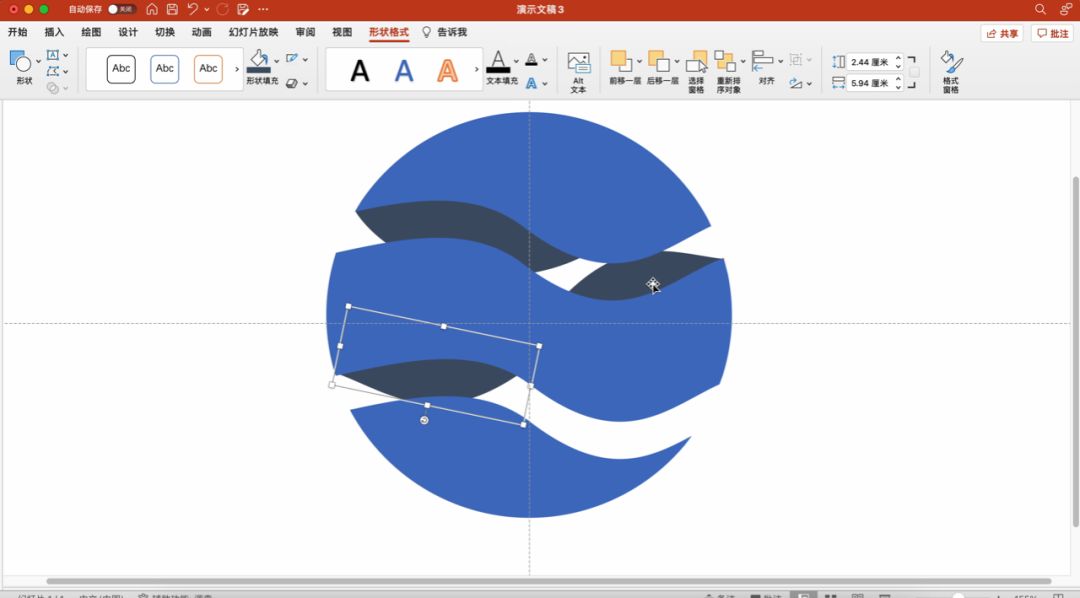Click the text box icon in ribbon
1080x598 pixels.
(53, 54)
